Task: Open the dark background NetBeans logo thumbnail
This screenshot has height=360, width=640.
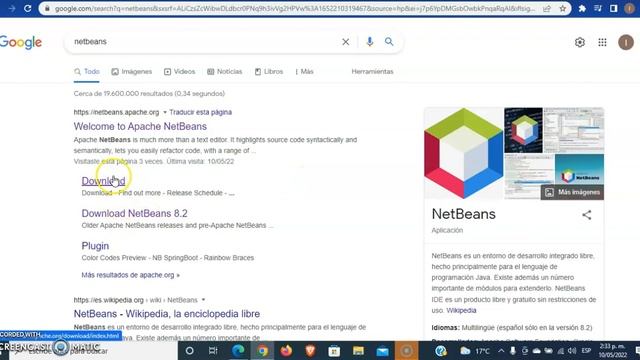Action: click(523, 130)
